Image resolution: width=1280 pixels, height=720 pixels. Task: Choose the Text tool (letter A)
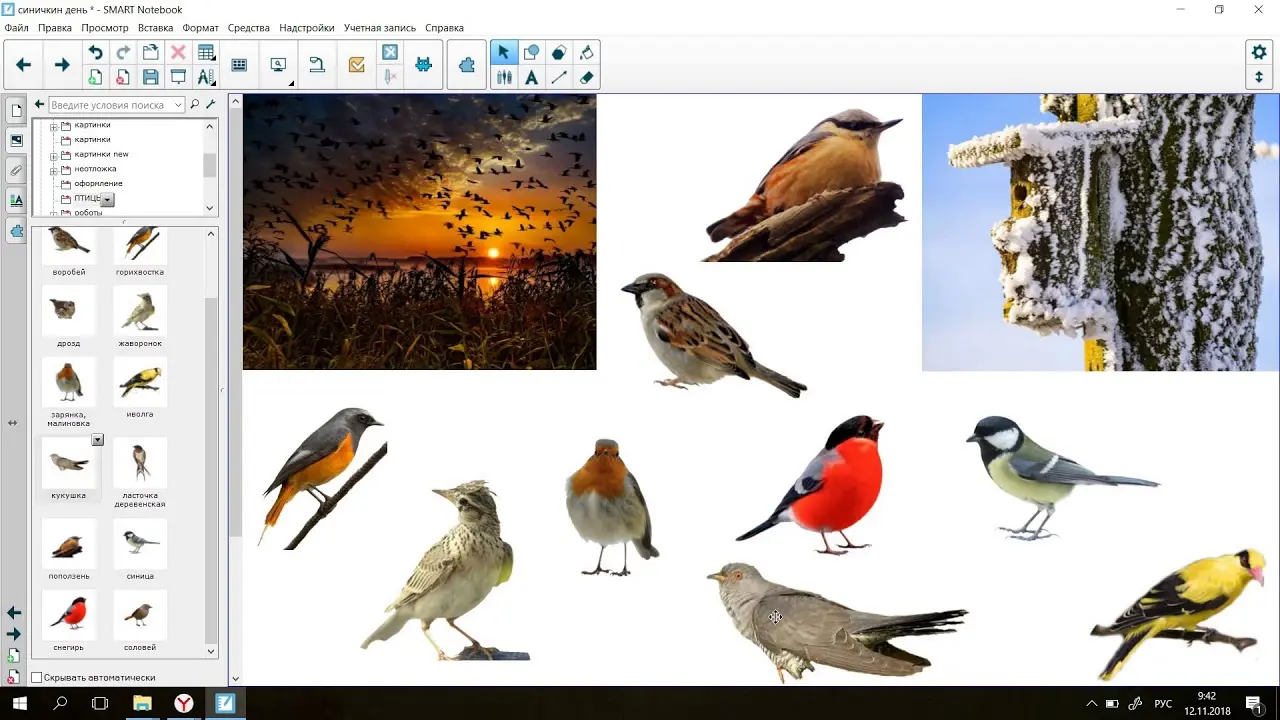531,77
